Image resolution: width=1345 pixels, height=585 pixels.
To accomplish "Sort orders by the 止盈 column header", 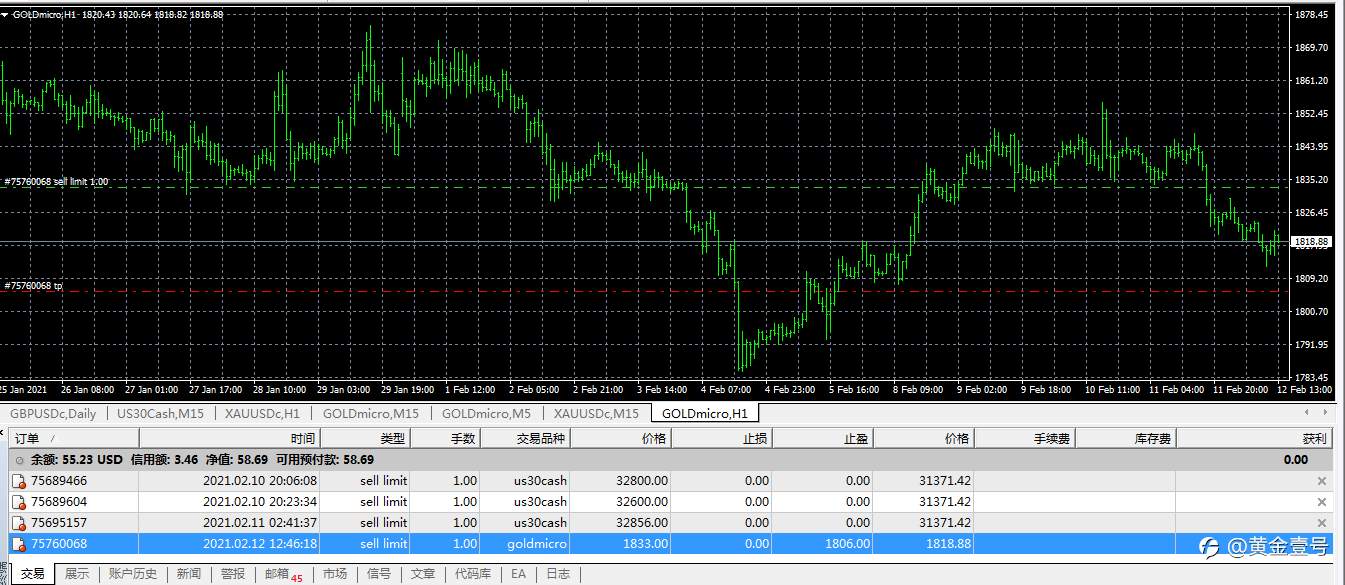I will point(823,438).
